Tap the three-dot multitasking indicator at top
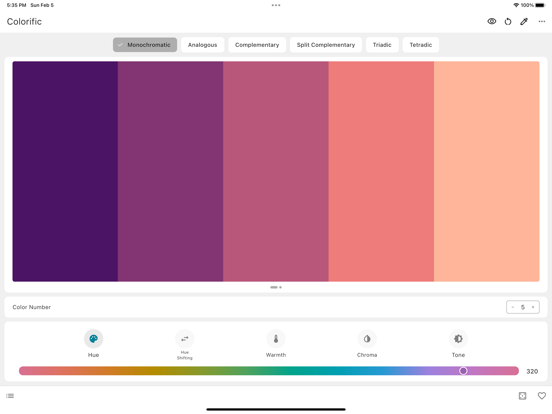552x414 pixels. click(x=276, y=5)
